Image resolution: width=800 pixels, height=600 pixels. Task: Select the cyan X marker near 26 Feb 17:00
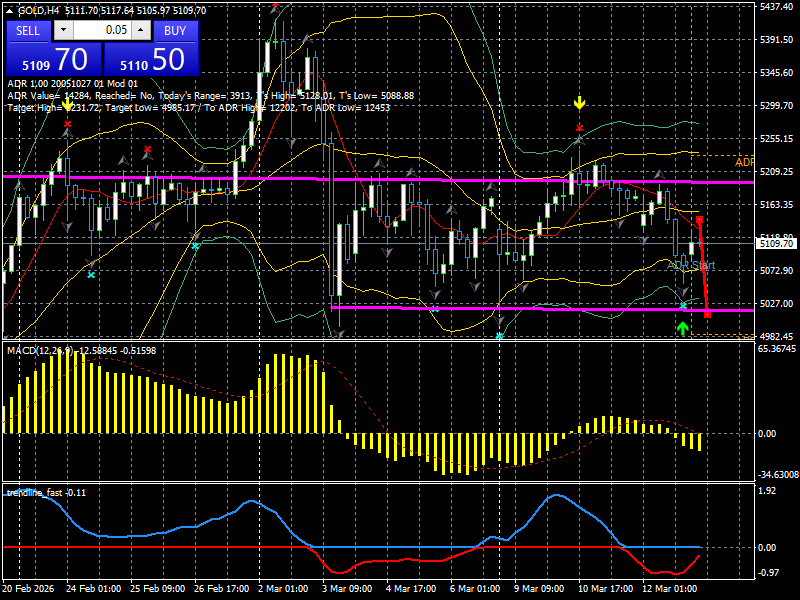(195, 246)
